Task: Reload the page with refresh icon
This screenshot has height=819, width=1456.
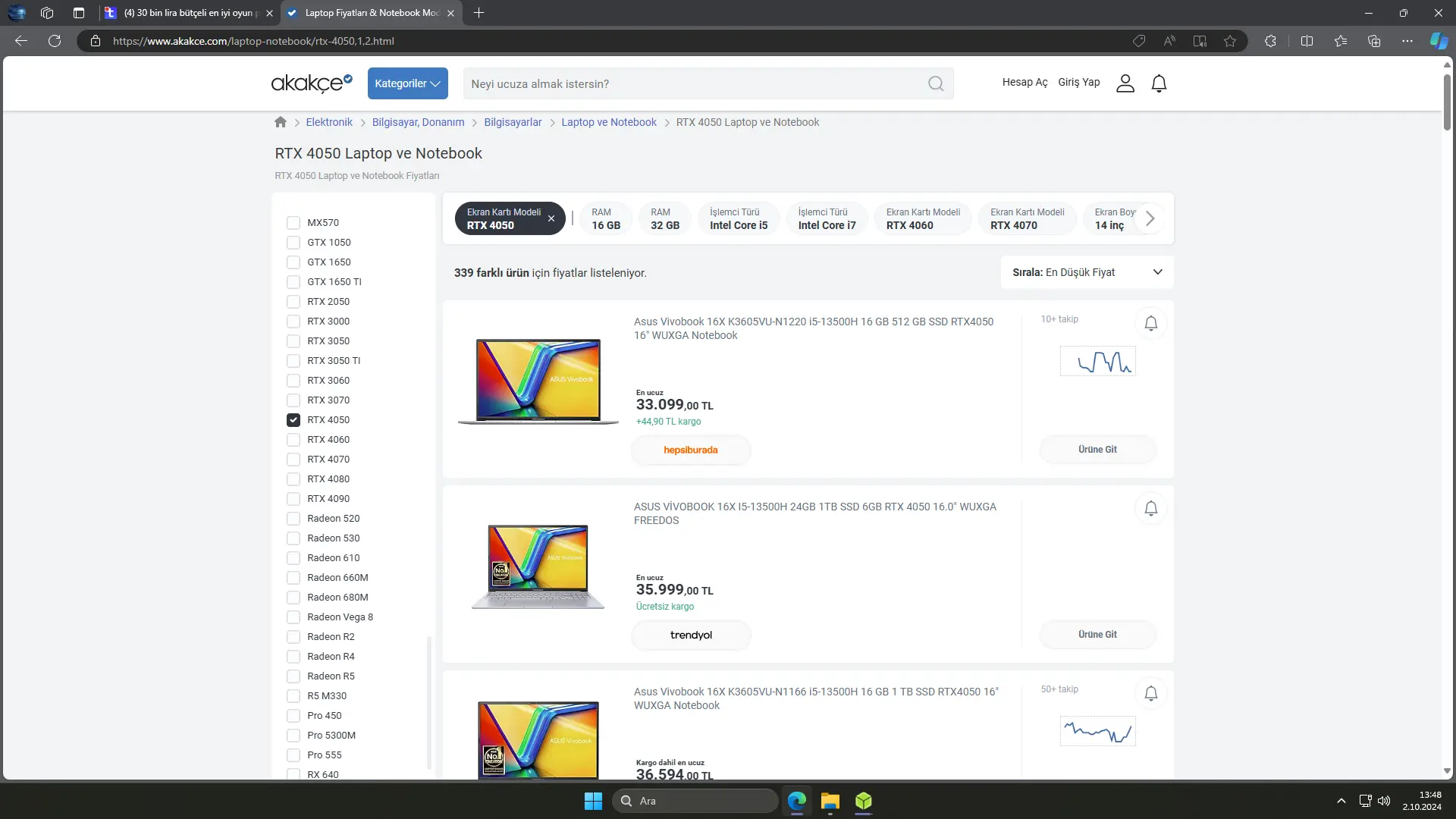Action: 55,41
